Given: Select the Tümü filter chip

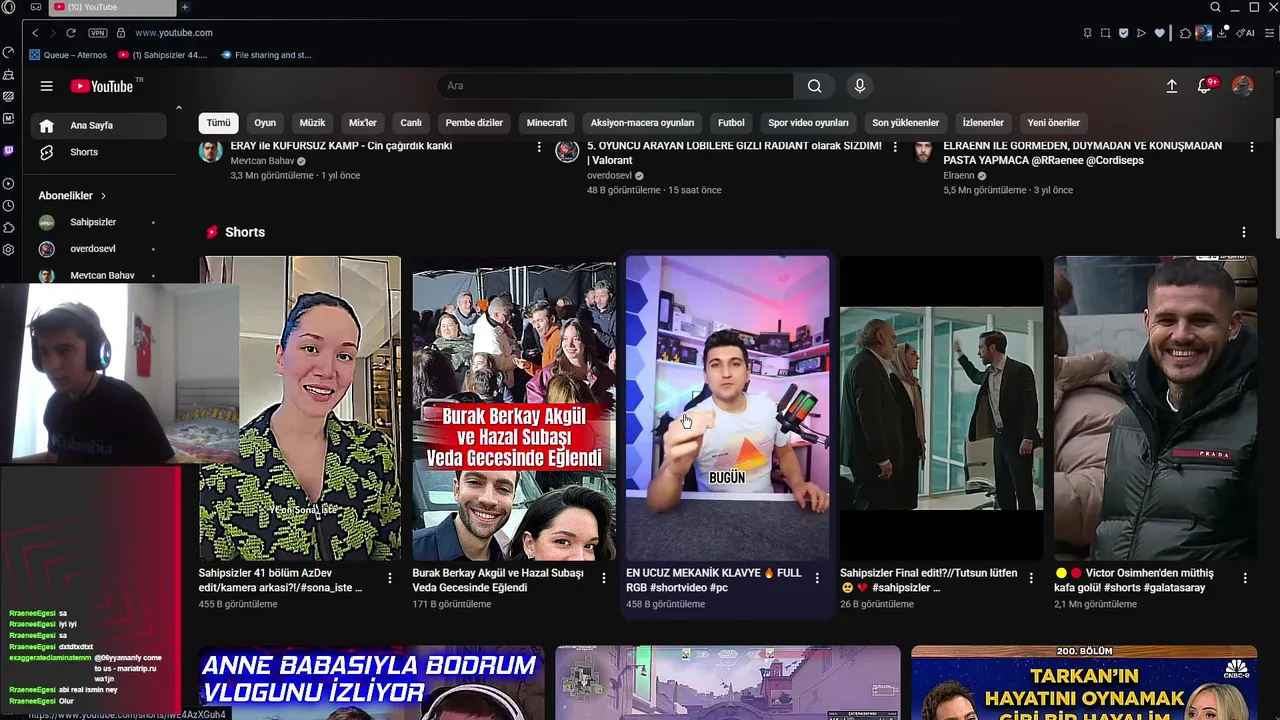Looking at the screenshot, I should tap(218, 123).
